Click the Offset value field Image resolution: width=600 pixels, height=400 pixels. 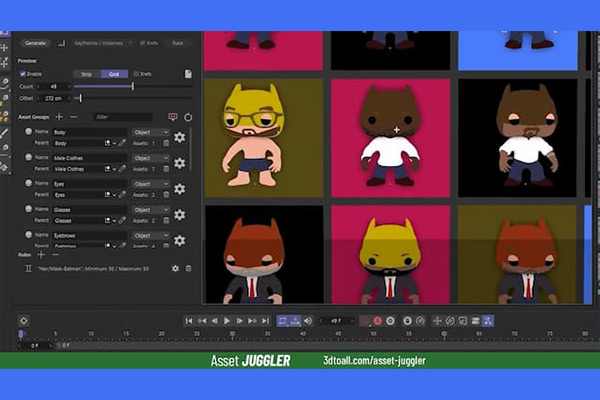(54, 98)
